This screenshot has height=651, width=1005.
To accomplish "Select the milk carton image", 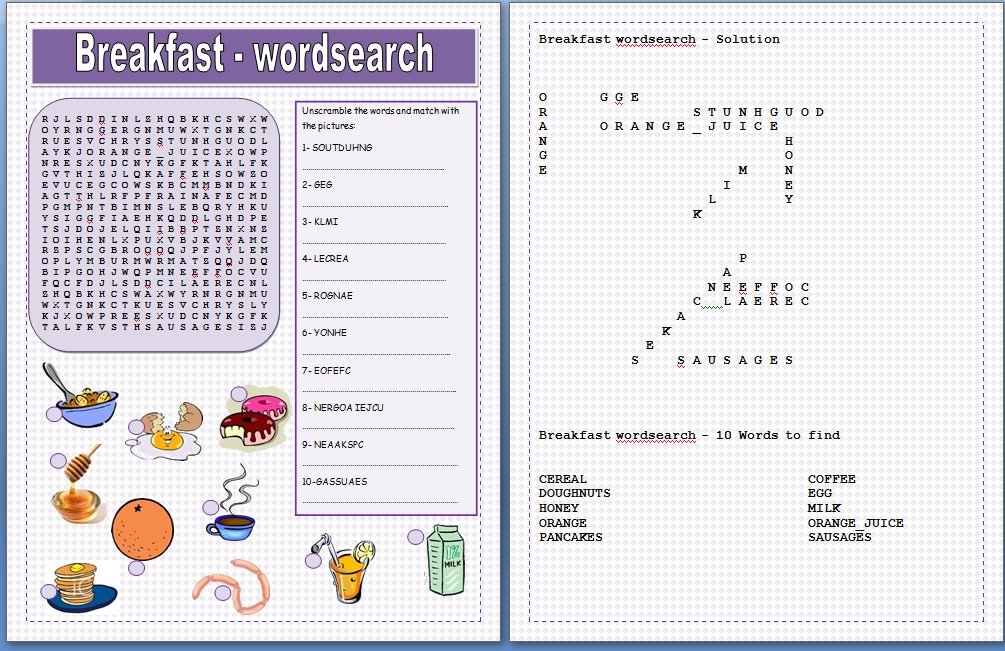I will pyautogui.click(x=446, y=560).
